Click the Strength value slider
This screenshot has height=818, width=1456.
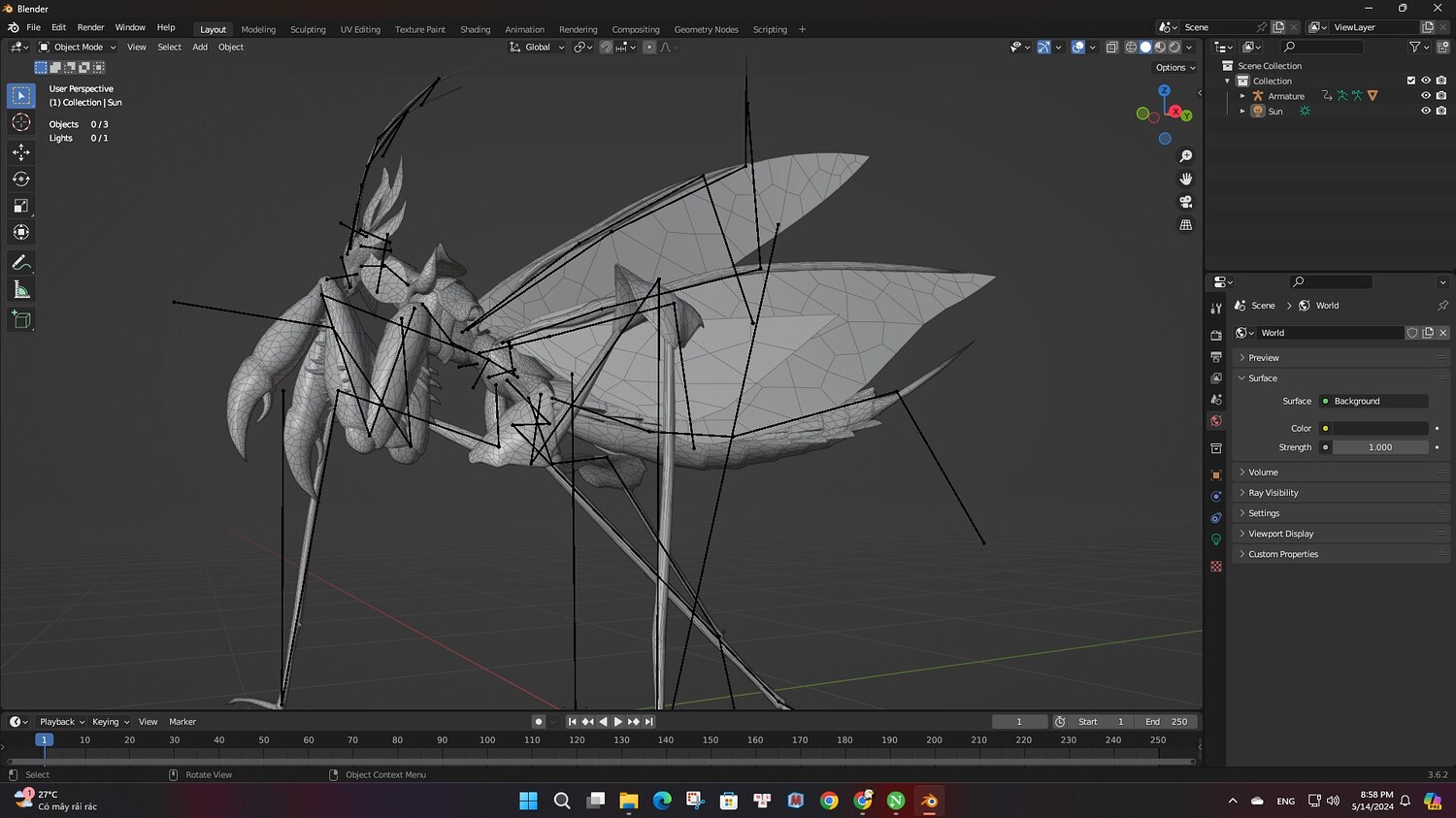pos(1380,447)
